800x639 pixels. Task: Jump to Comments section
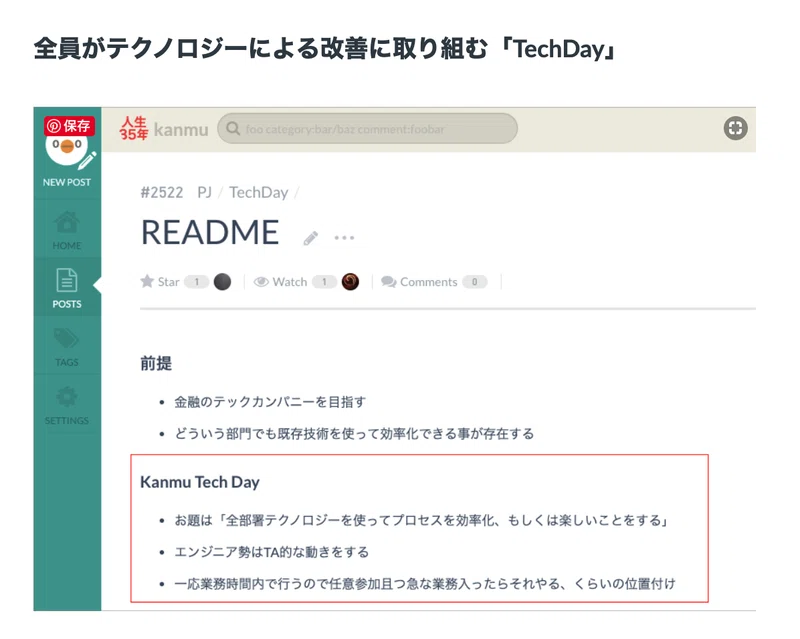(x=419, y=282)
